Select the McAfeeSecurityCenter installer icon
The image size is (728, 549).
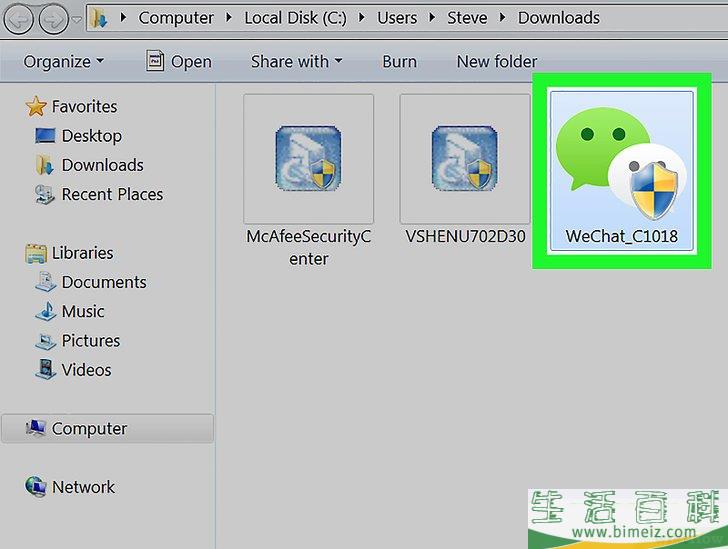(x=308, y=159)
